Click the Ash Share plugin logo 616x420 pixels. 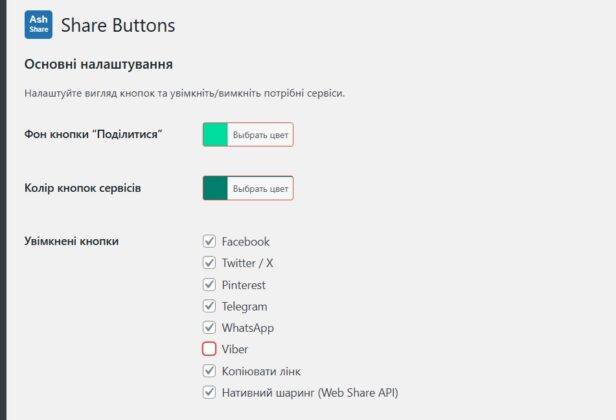coord(38,25)
